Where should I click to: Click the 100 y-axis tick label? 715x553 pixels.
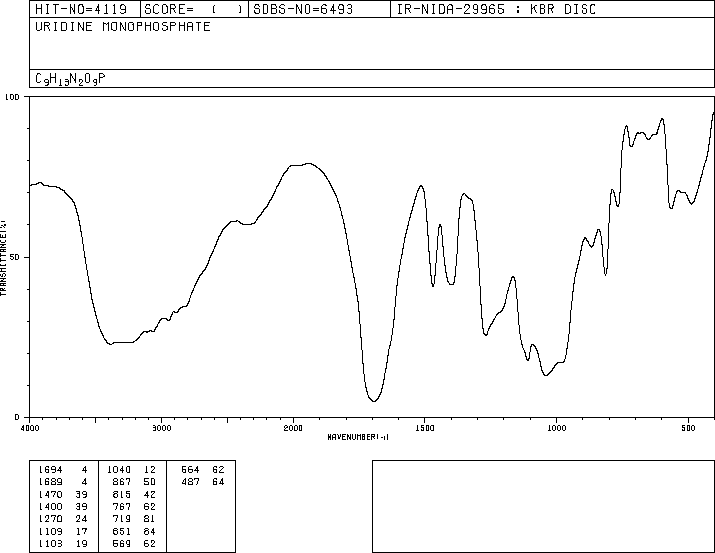[12, 97]
